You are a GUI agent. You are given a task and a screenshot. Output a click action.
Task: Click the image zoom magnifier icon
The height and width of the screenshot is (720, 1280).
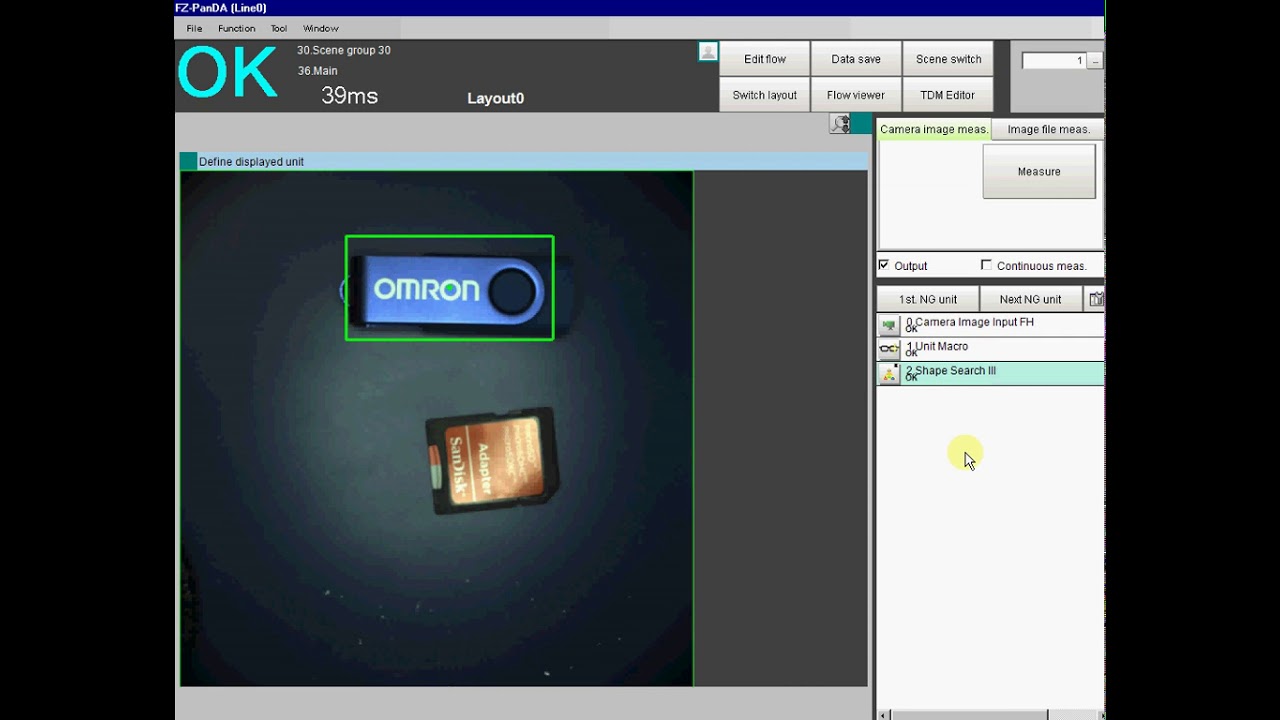point(840,124)
